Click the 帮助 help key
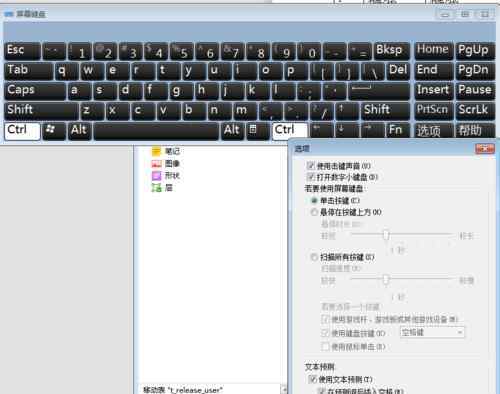500x394 pixels. pyautogui.click(x=475, y=131)
